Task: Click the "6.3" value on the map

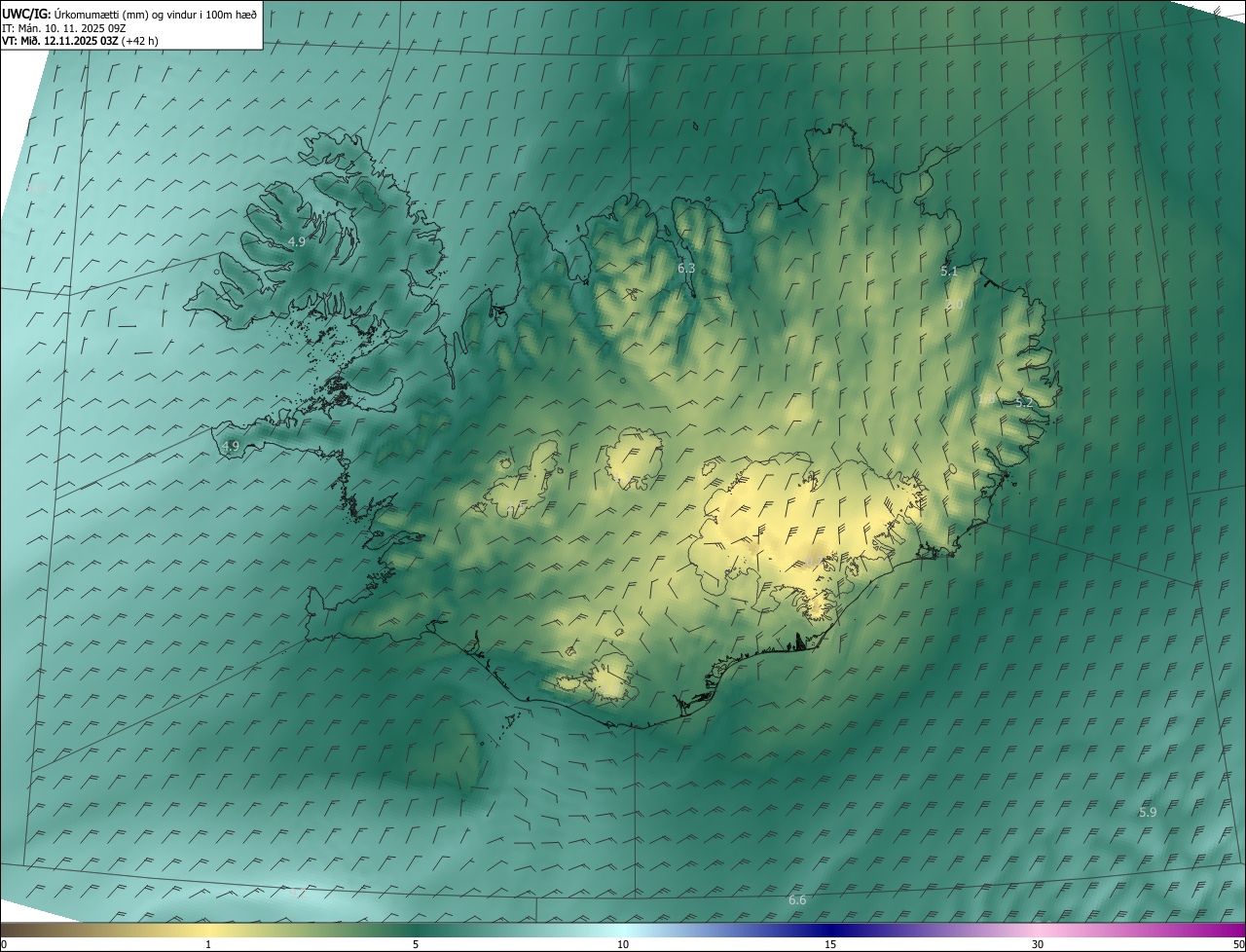Action: pyautogui.click(x=686, y=269)
